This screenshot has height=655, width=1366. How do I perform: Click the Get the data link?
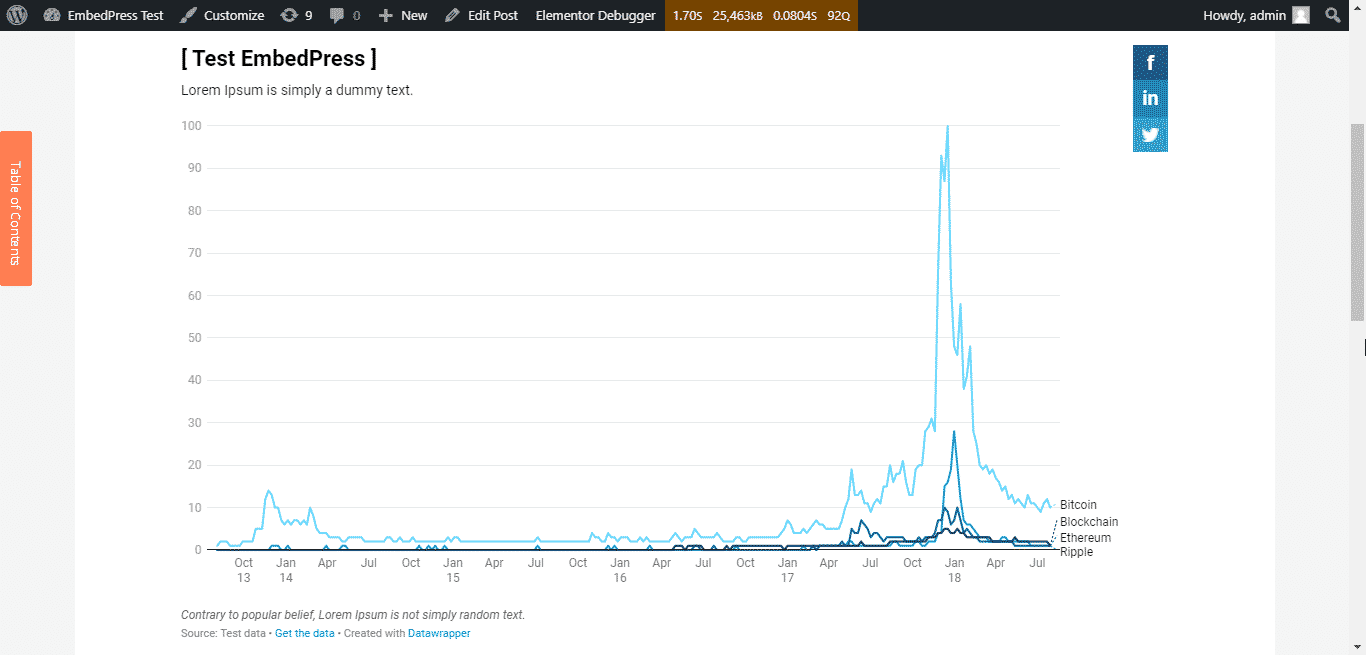coord(305,633)
